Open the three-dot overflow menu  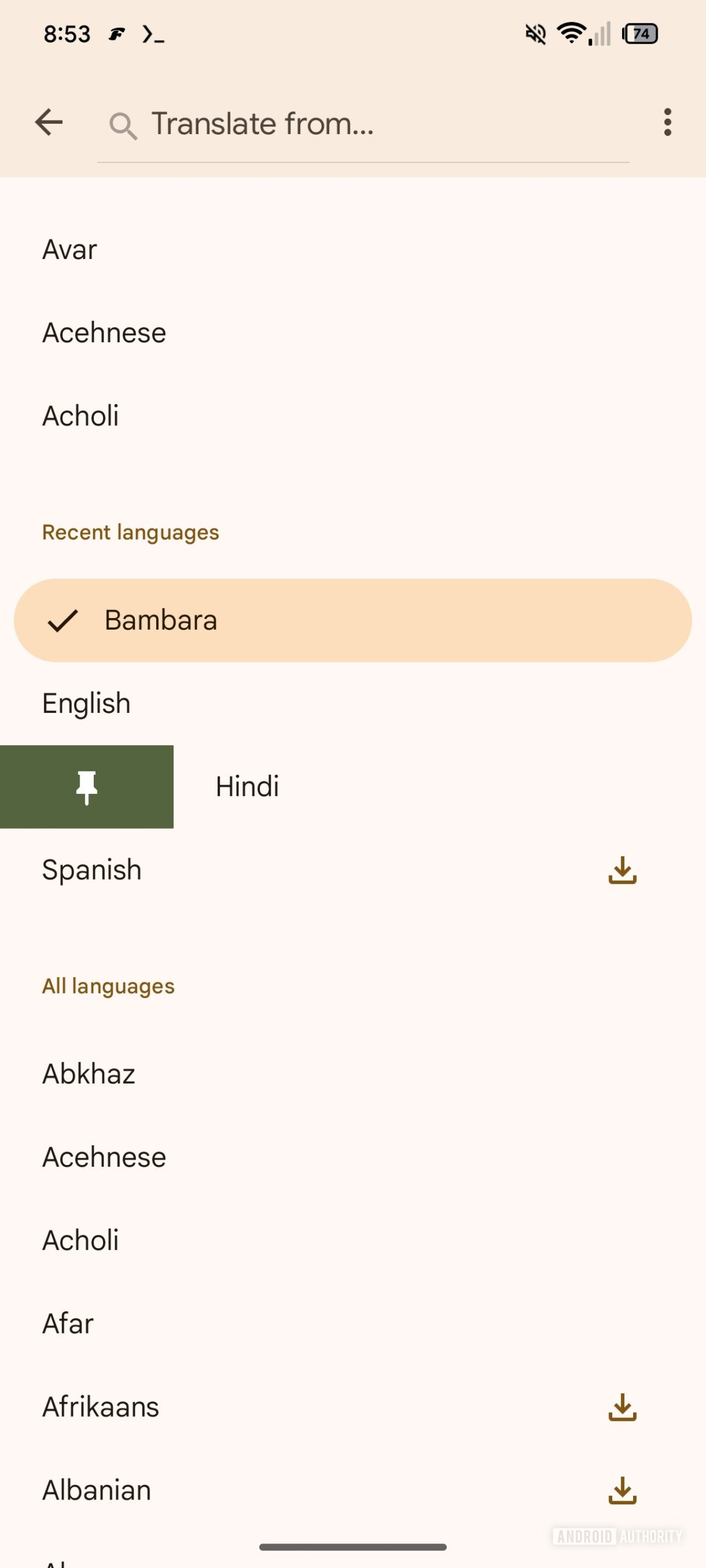pyautogui.click(x=668, y=123)
